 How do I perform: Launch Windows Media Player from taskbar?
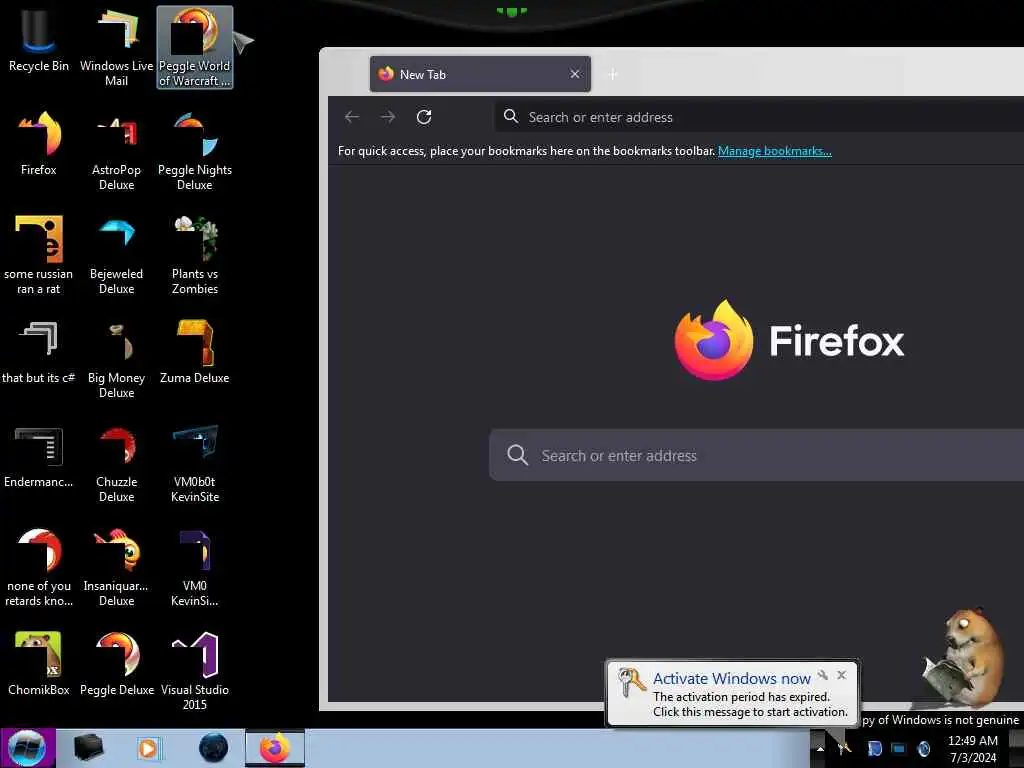(148, 748)
